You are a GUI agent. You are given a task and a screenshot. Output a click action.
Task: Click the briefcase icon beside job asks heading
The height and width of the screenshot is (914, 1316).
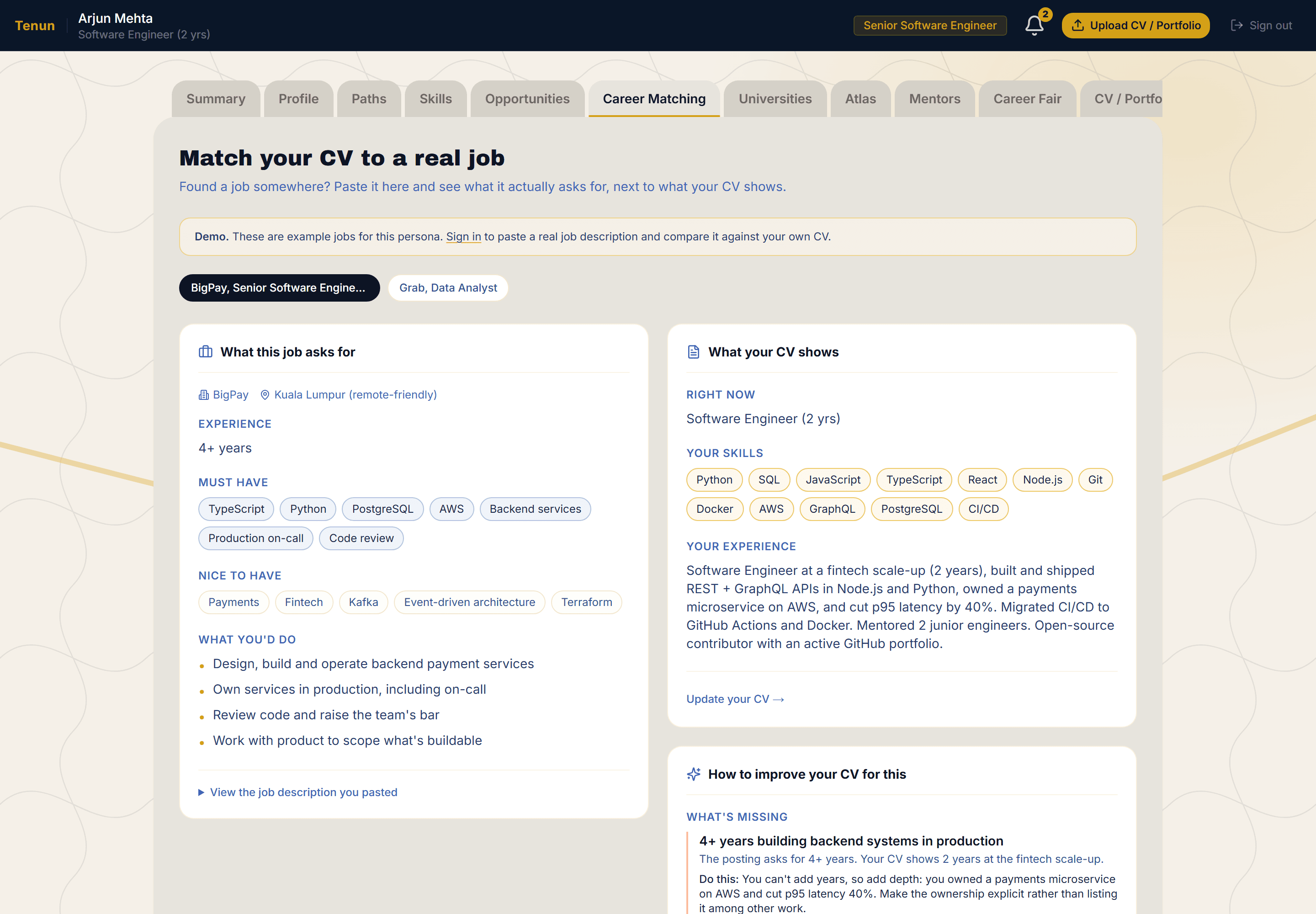pyautogui.click(x=205, y=351)
